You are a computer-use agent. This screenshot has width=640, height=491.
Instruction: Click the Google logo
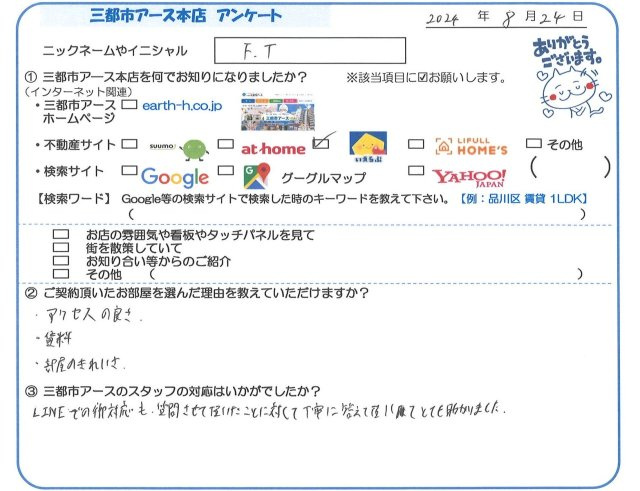[175, 177]
